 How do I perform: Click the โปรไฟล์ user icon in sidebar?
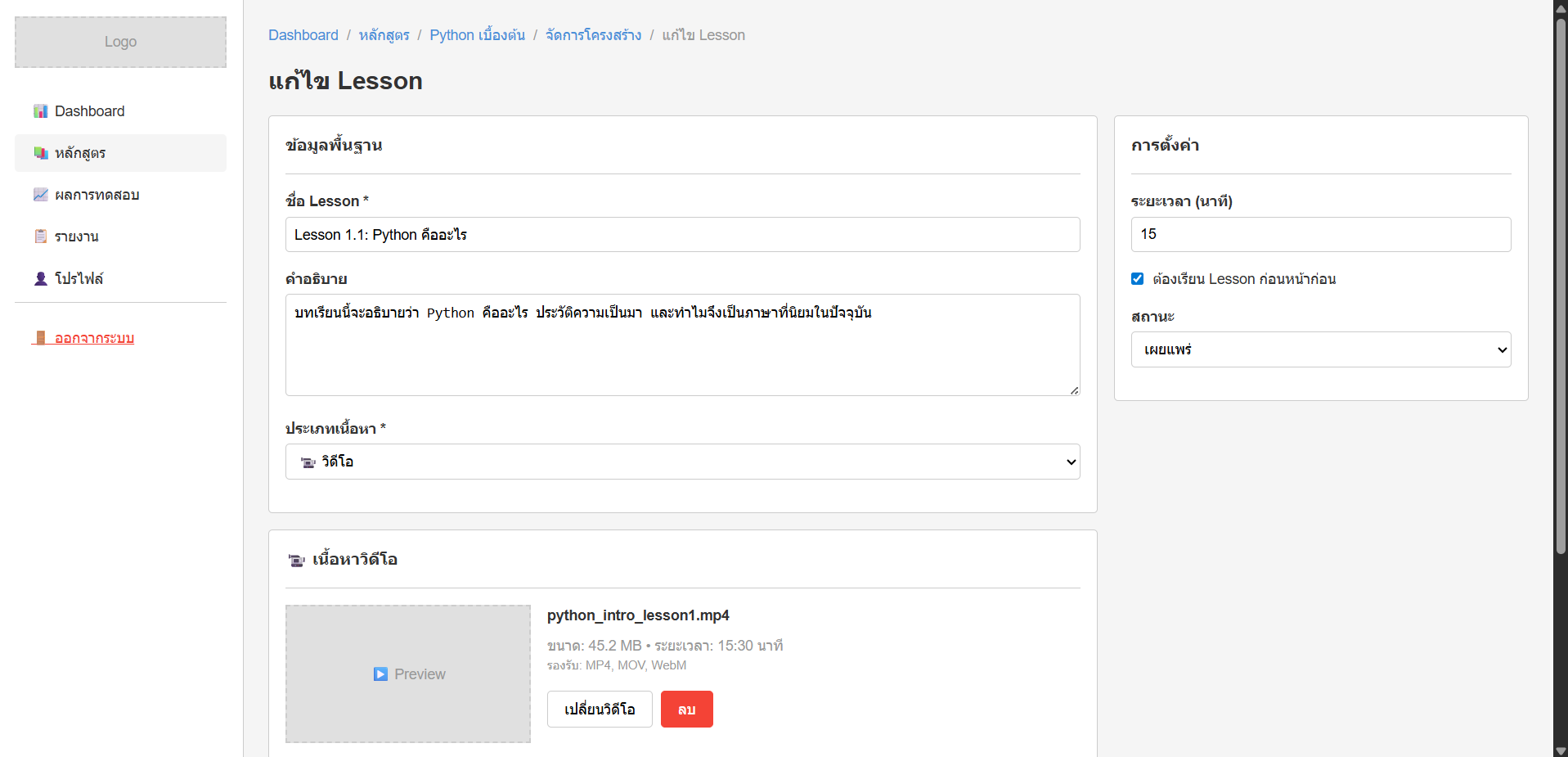tap(40, 278)
